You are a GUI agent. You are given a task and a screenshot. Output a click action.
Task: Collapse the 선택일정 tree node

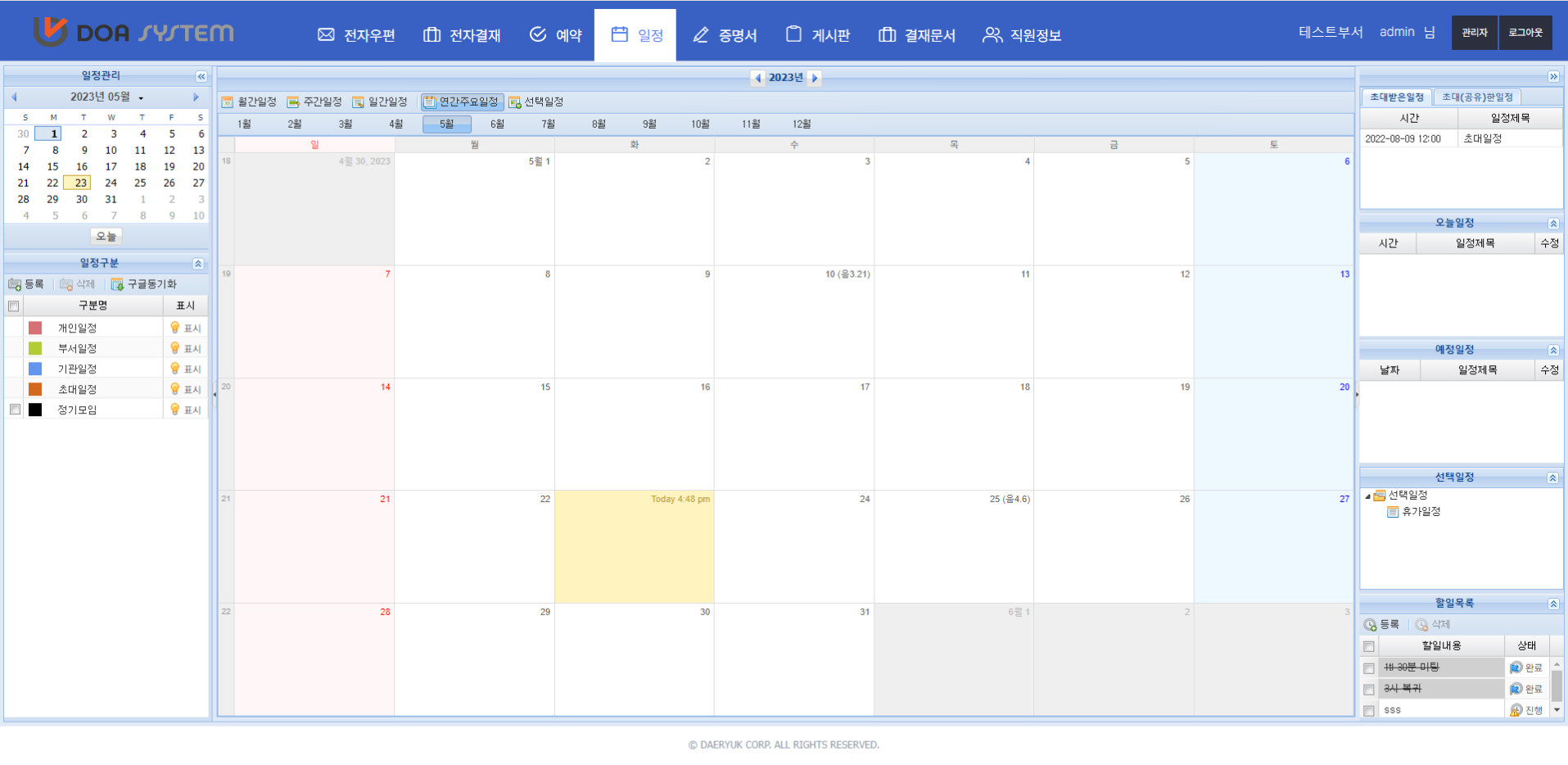(x=1367, y=496)
